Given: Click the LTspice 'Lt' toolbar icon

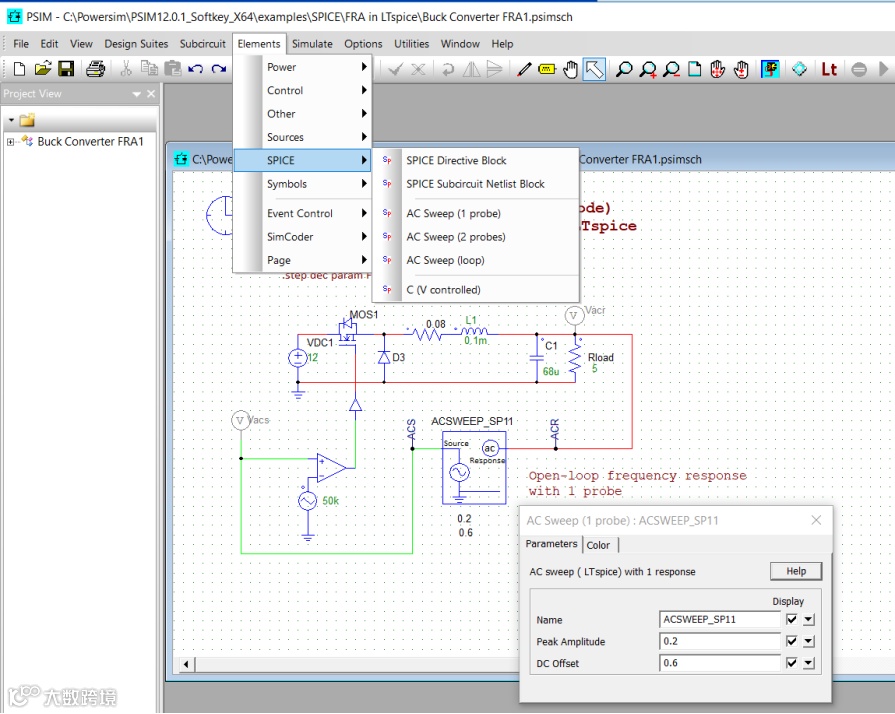Looking at the screenshot, I should (x=829, y=69).
